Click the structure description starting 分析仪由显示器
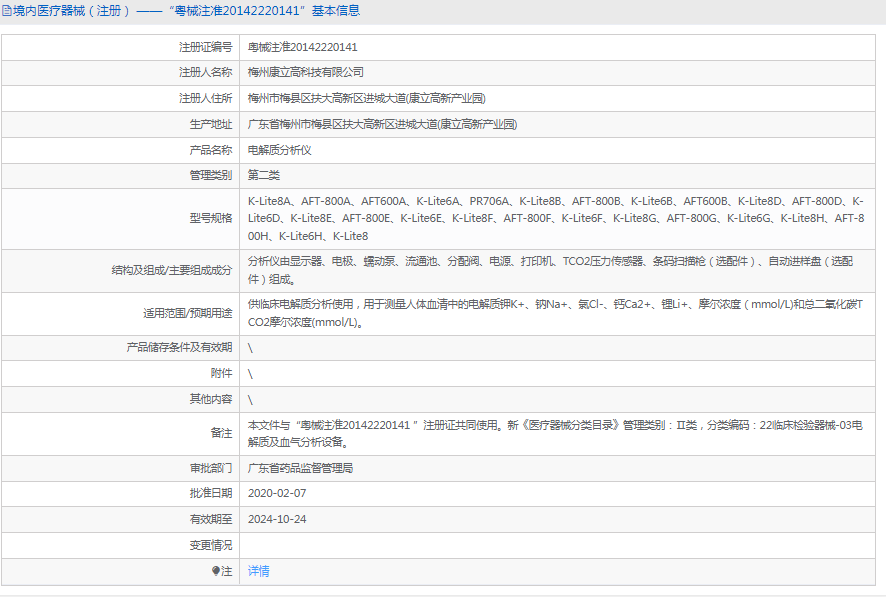Viewport: 886px width, 597px height. (550, 270)
